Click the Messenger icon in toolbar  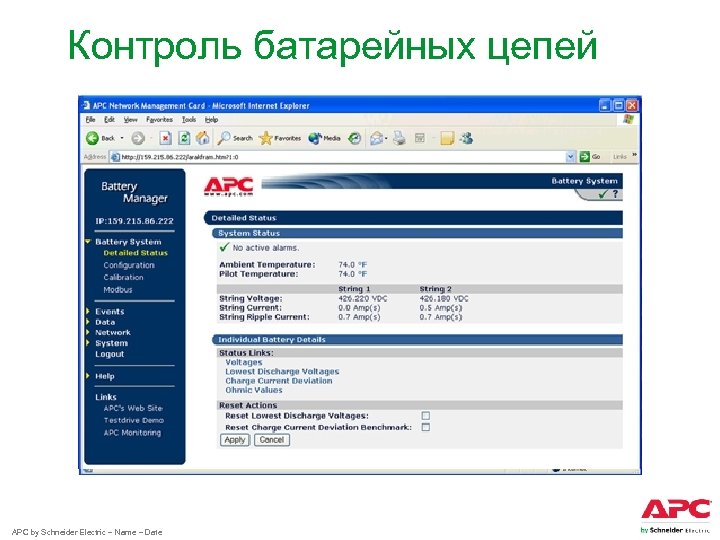coord(467,138)
